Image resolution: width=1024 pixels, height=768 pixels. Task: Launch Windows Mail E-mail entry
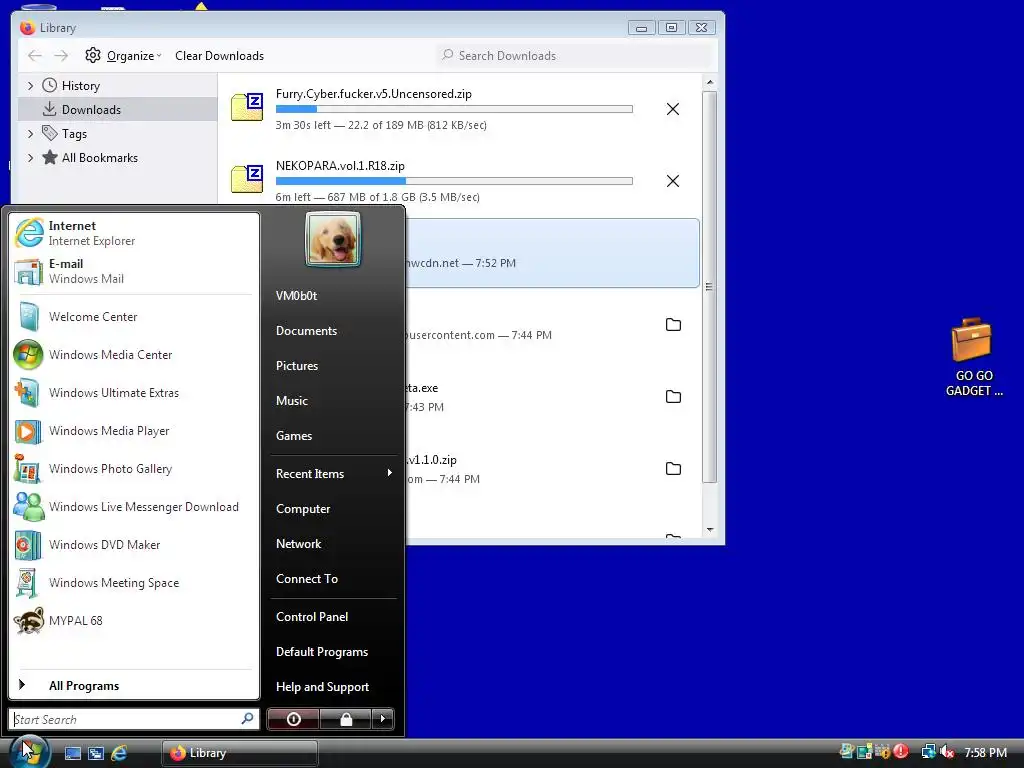click(x=134, y=271)
